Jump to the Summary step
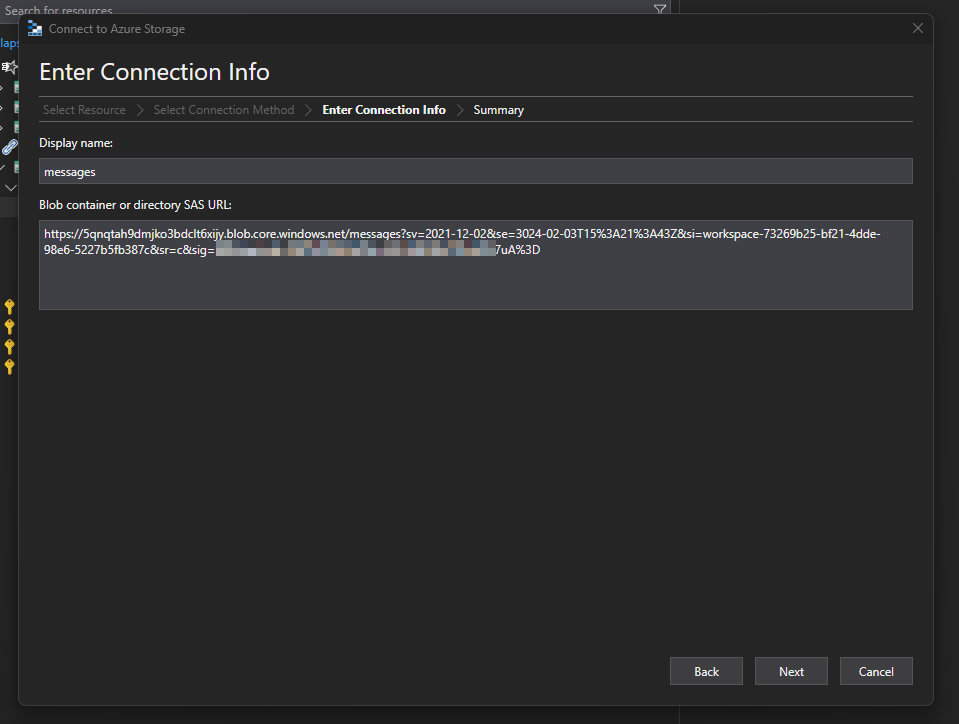This screenshot has height=724, width=959. (x=498, y=110)
